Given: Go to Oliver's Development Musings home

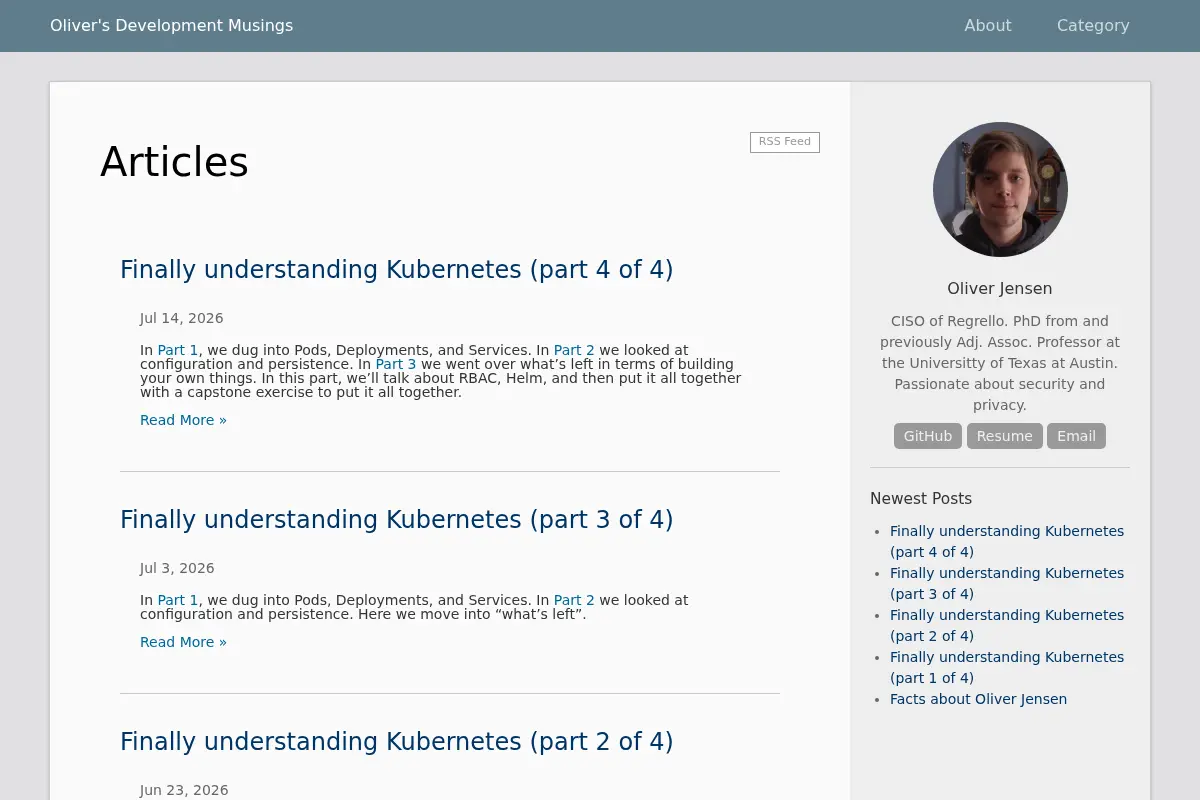Looking at the screenshot, I should pyautogui.click(x=172, y=26).
